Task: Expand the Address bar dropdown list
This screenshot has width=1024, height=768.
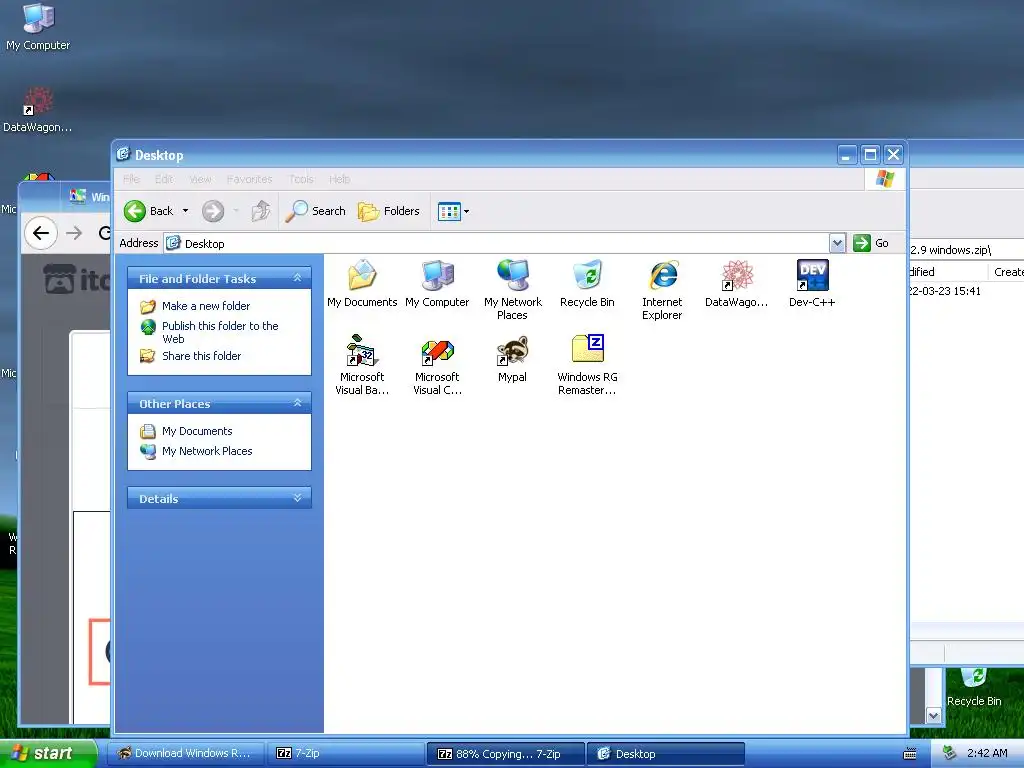Action: [837, 243]
